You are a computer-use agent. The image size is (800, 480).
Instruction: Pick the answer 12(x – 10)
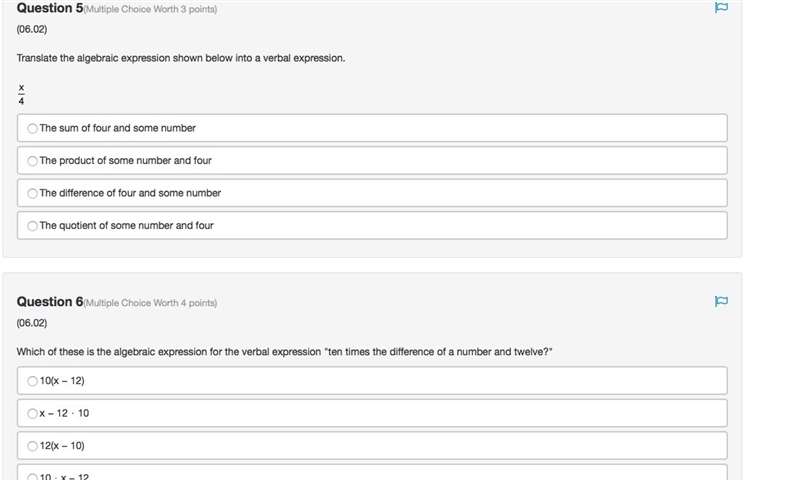click(33, 446)
